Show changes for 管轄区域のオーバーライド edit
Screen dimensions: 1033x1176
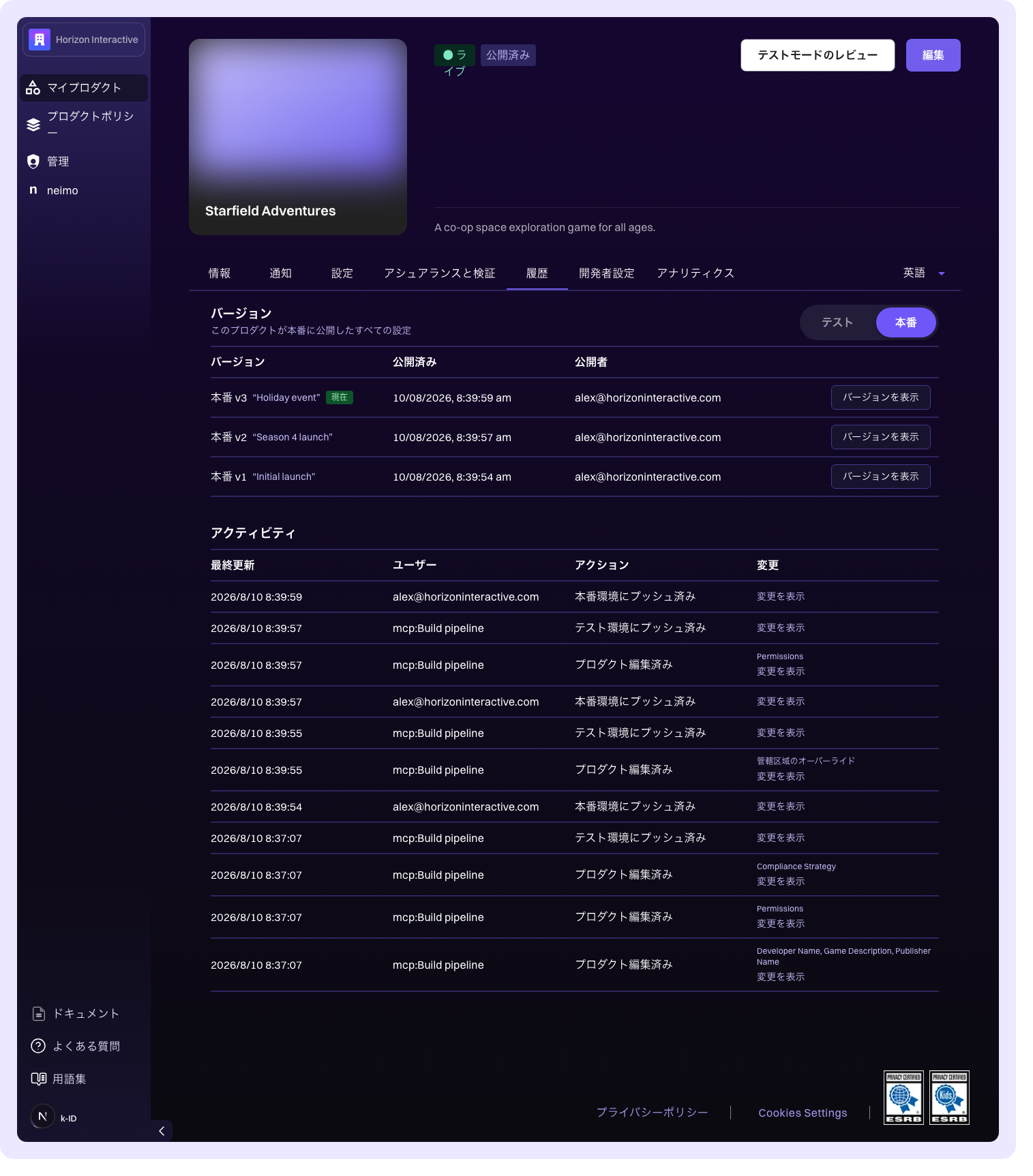[781, 777]
